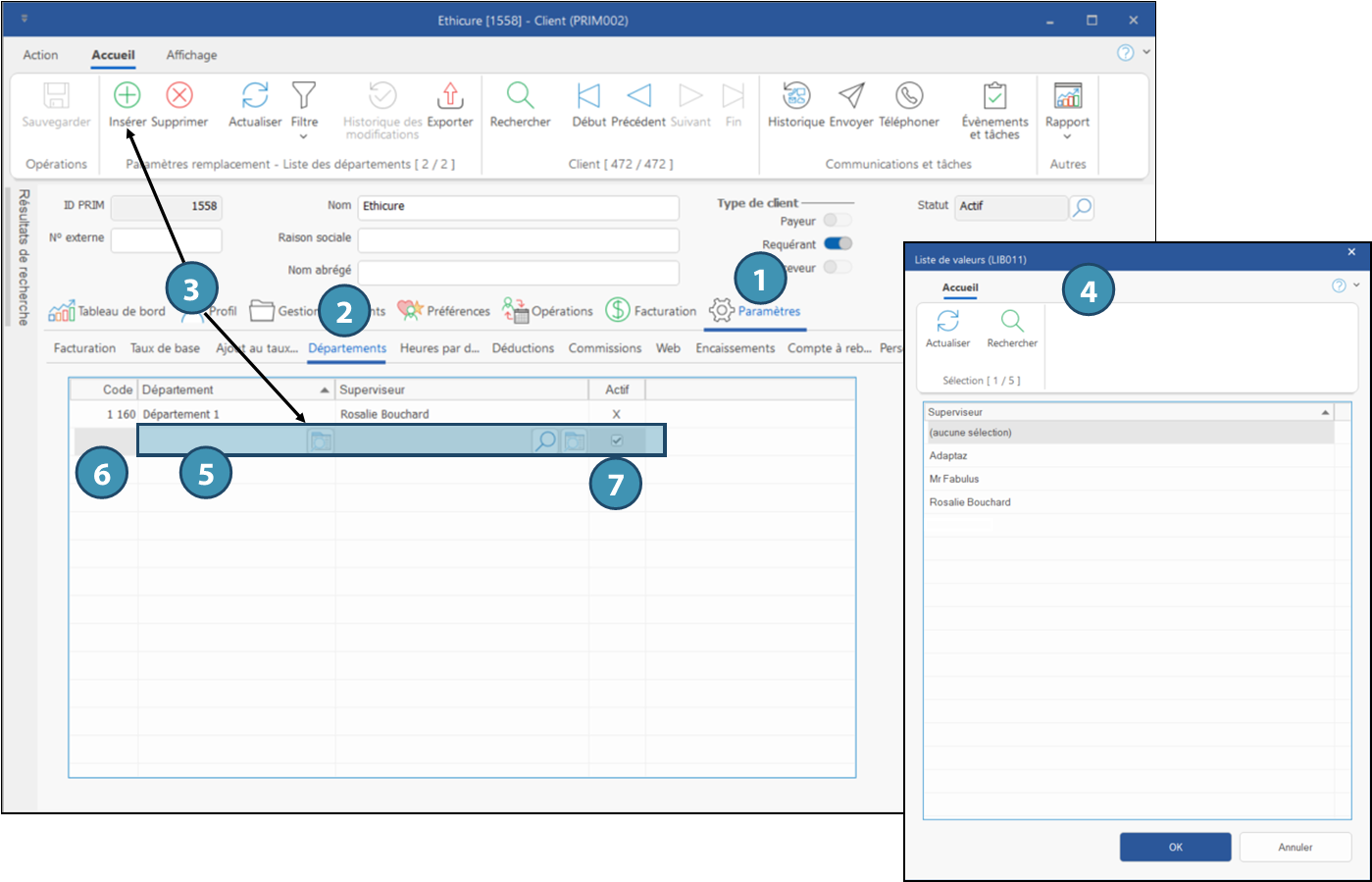Screen dimensions: 1372x882
Task: Disable the Requérant toggle
Action: tap(838, 244)
